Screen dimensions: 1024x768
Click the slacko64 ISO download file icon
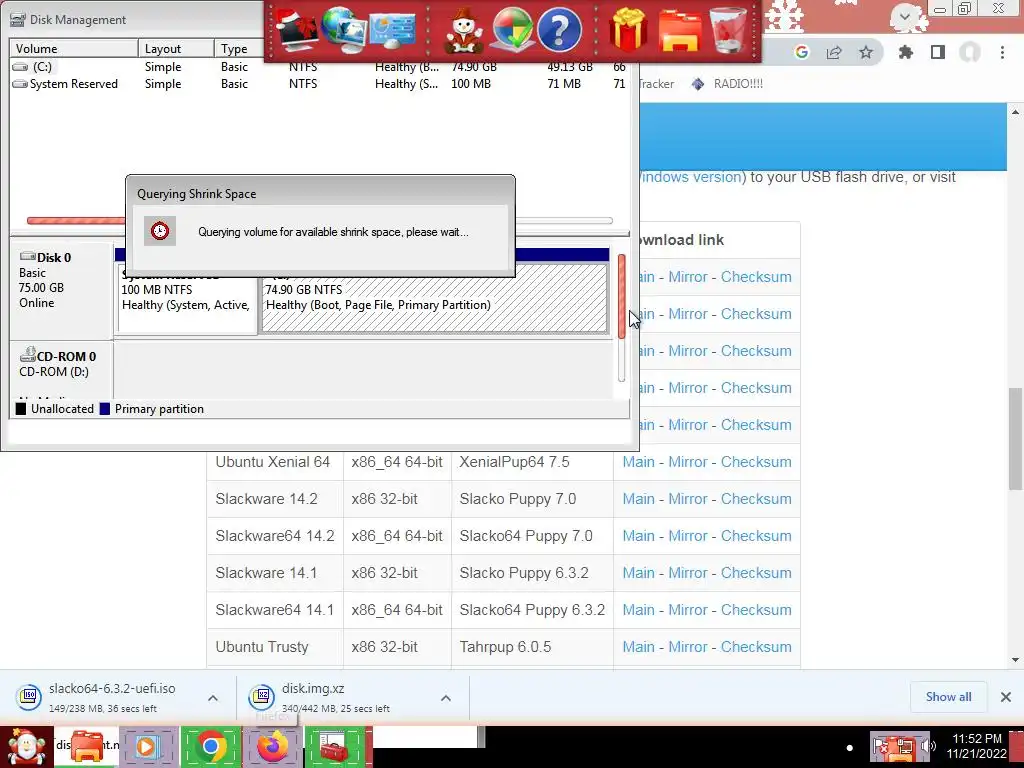(x=29, y=697)
